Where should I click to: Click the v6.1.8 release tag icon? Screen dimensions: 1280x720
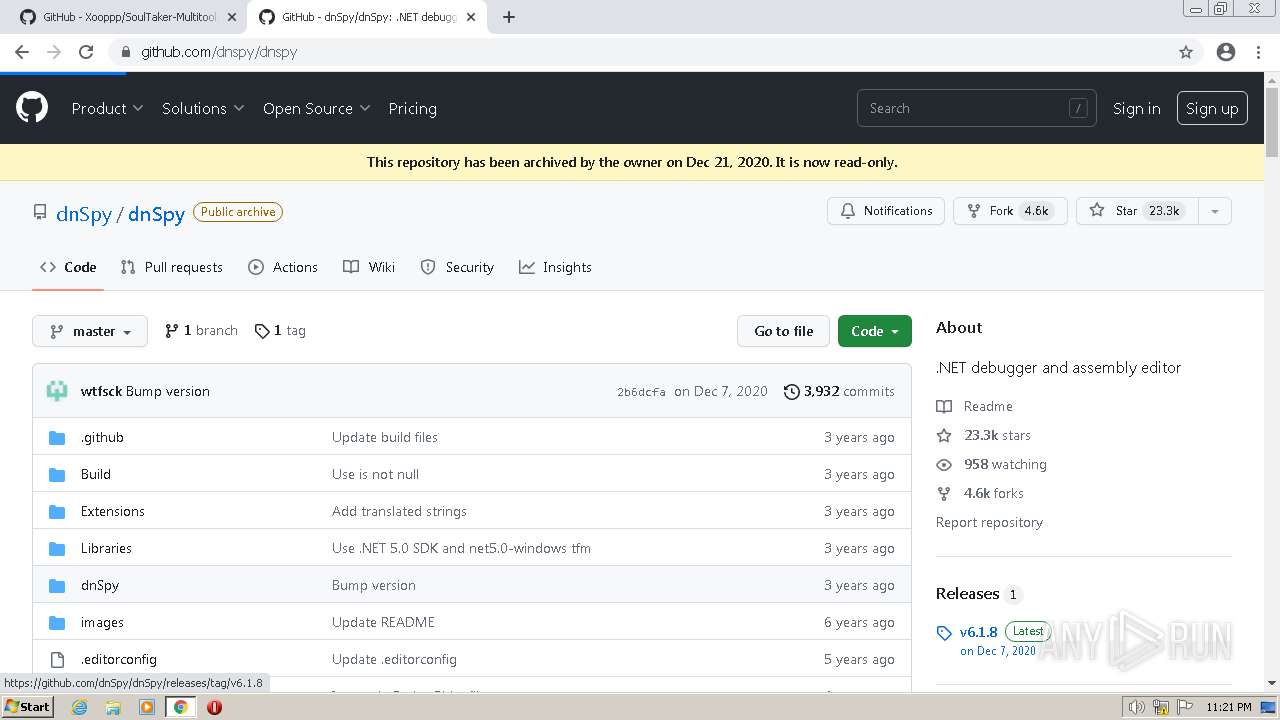pyautogui.click(x=944, y=632)
